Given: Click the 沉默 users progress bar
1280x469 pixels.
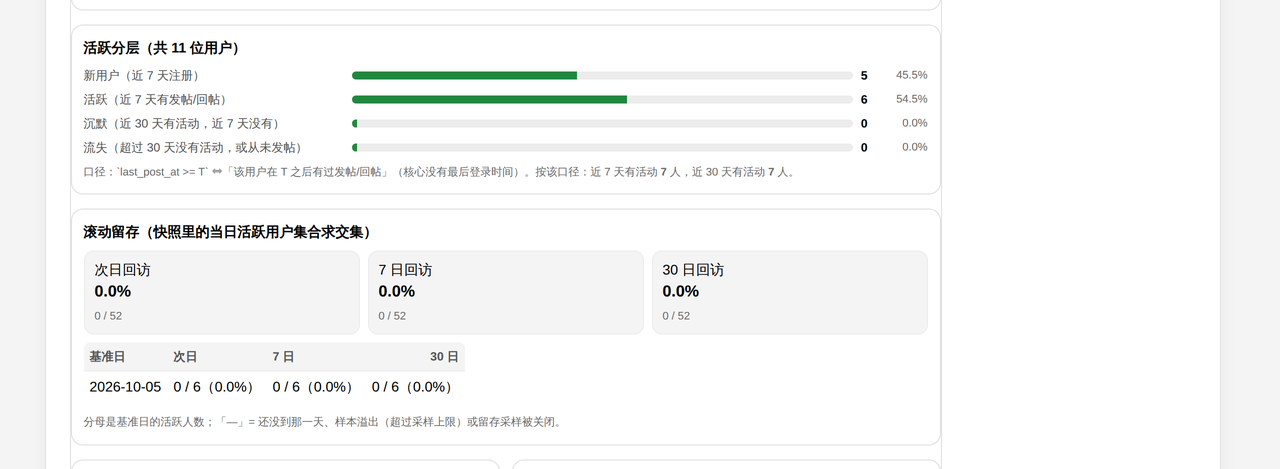Looking at the screenshot, I should [x=602, y=123].
